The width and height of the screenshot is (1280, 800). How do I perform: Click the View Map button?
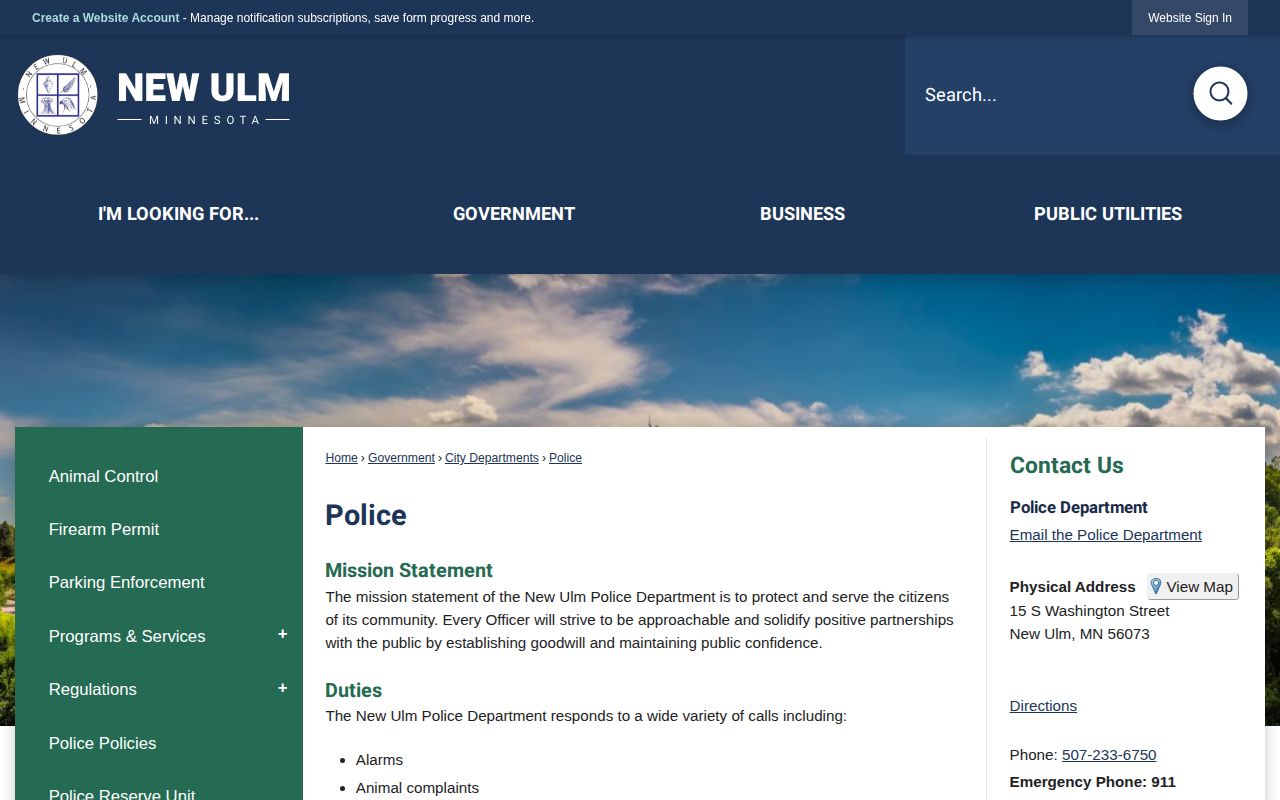point(1193,587)
